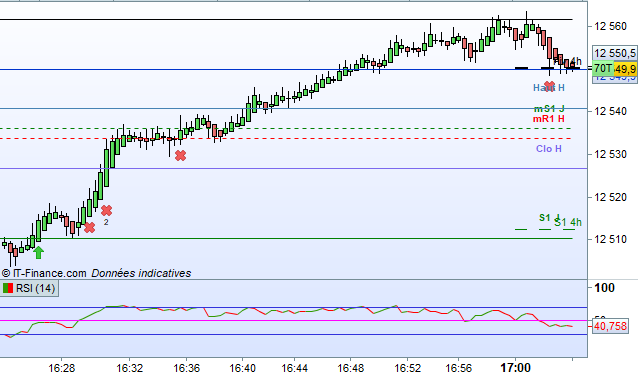Click the red 40,758 RSI value
Viewport: 638px width, 373px height.
coord(610,326)
